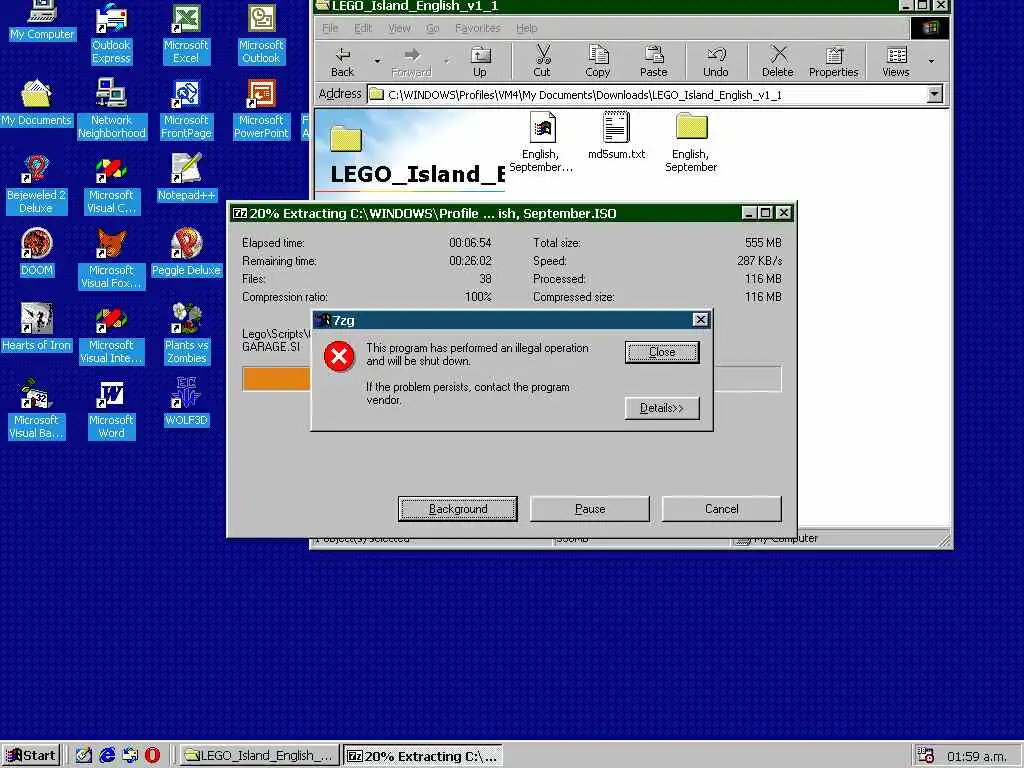The image size is (1024, 768).
Task: Click orange extraction progress bar
Action: click(276, 379)
